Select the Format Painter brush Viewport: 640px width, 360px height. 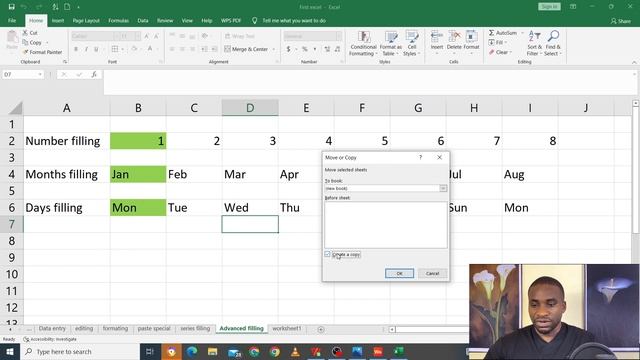pyautogui.click(x=25, y=52)
